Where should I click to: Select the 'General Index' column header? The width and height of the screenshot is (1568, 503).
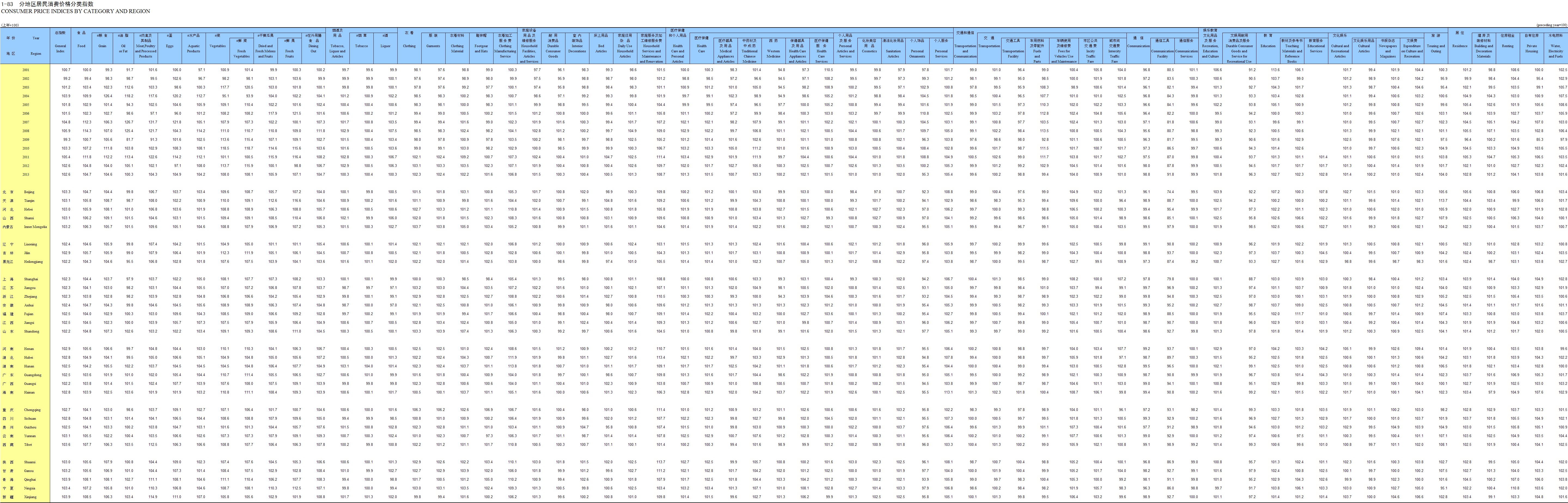pos(60,49)
